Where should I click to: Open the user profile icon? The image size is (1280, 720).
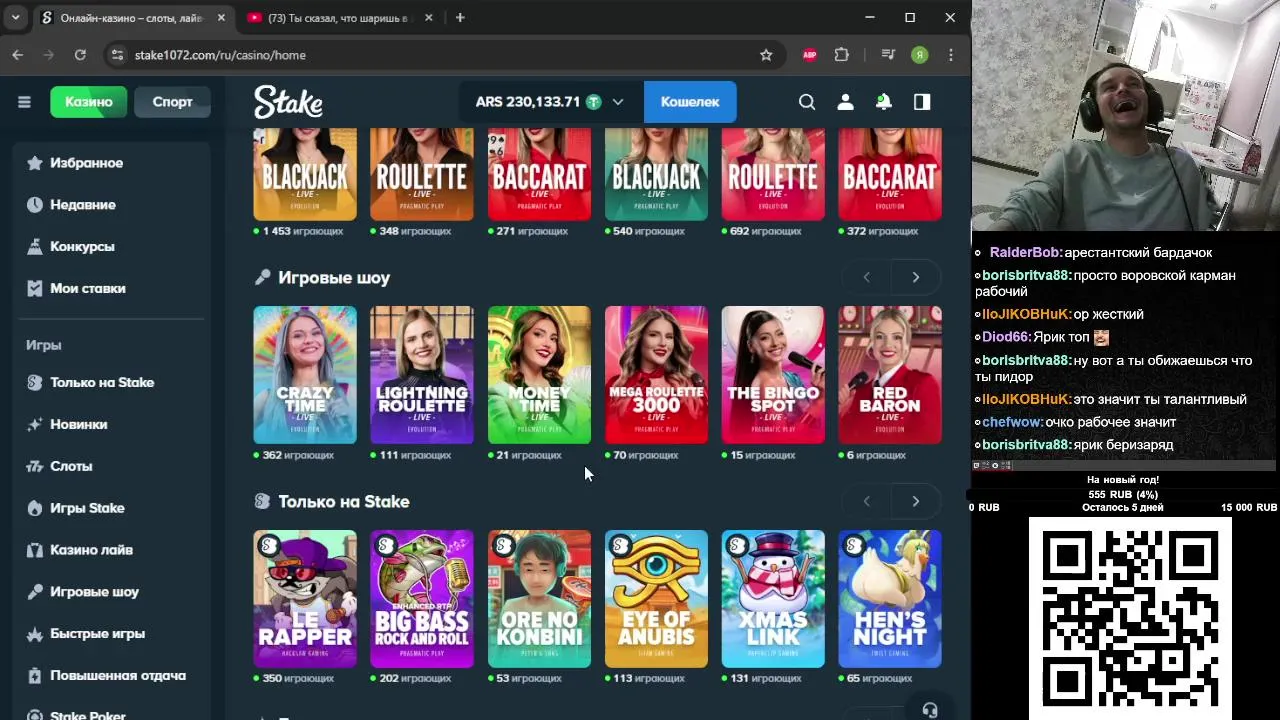point(845,102)
